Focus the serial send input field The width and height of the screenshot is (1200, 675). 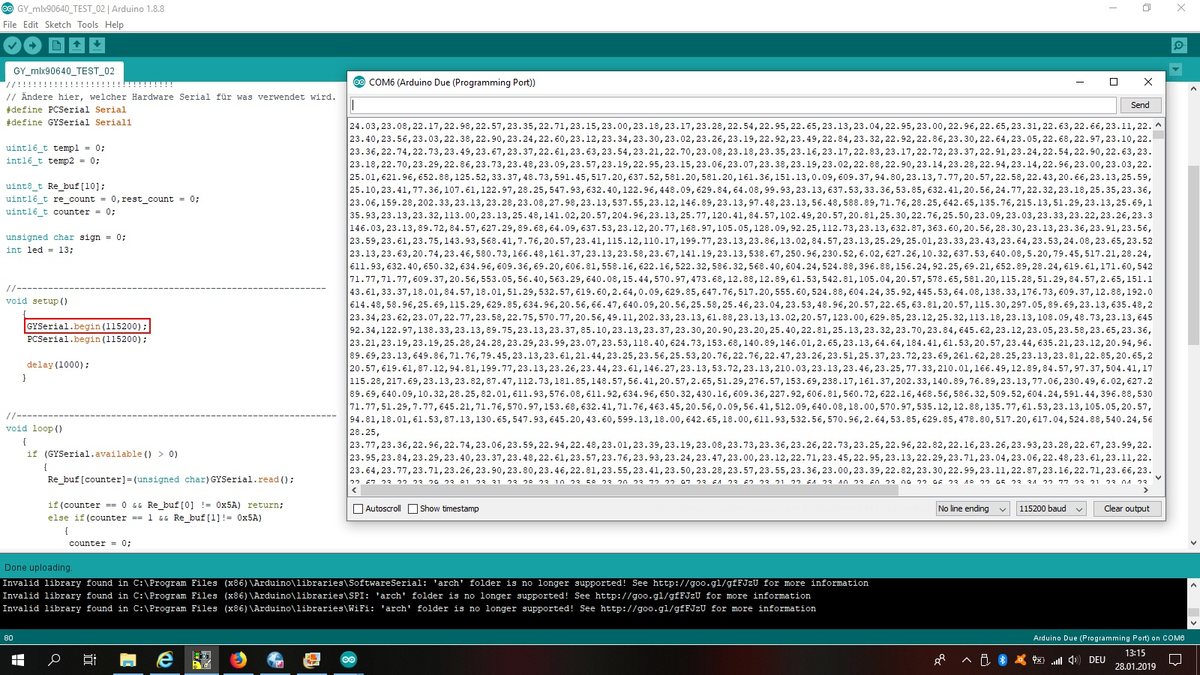733,105
